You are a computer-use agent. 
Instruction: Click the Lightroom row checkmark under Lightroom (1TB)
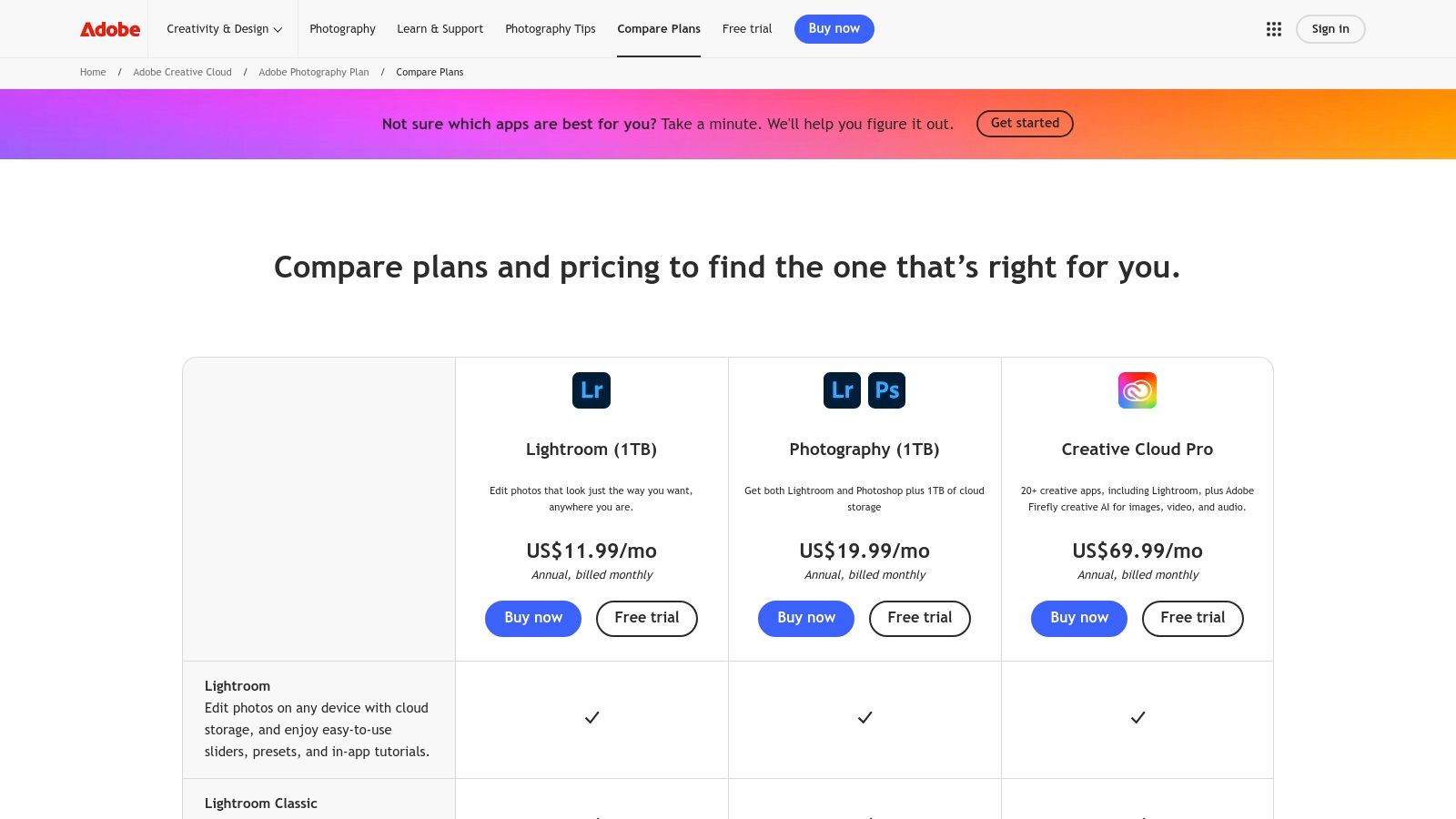591,718
